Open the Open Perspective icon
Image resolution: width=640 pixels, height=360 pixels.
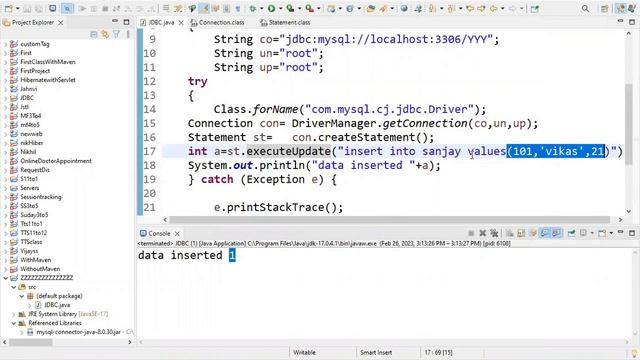click(605, 9)
